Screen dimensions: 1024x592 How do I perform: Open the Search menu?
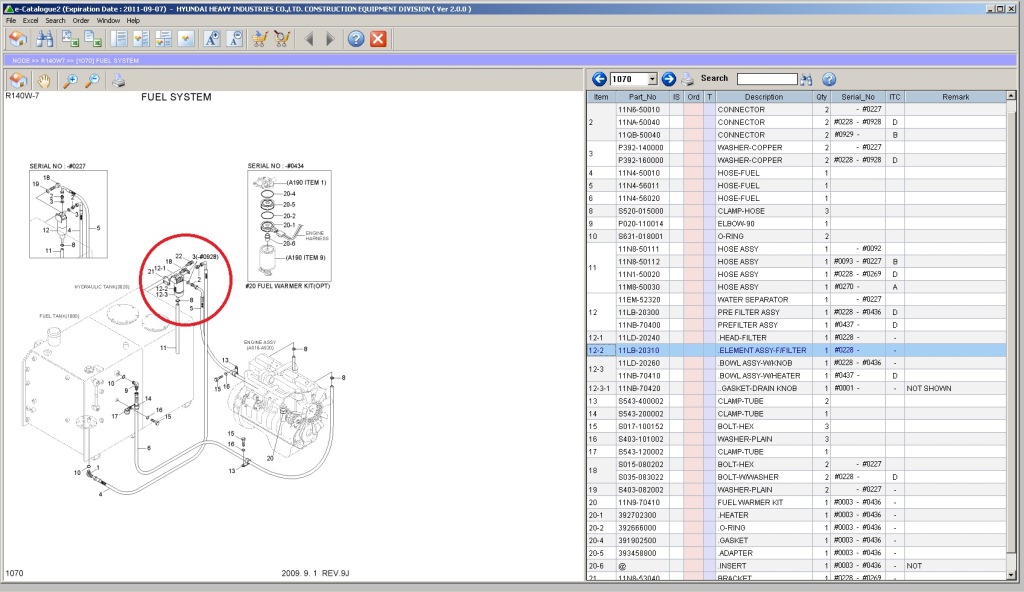56,20
